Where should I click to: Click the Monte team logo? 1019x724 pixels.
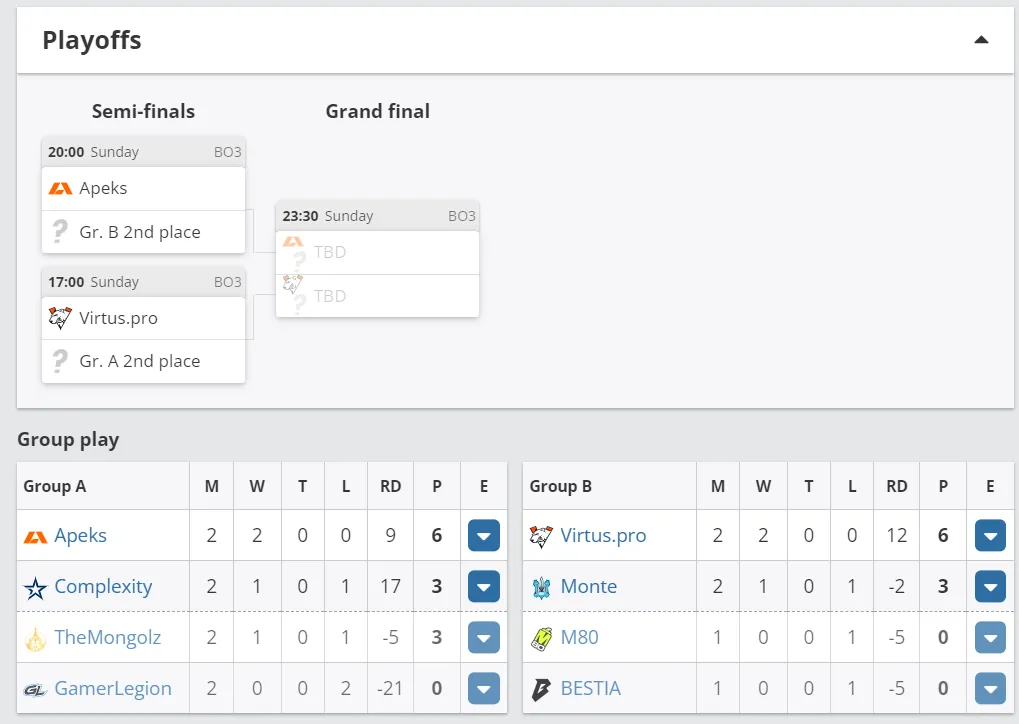coord(541,588)
